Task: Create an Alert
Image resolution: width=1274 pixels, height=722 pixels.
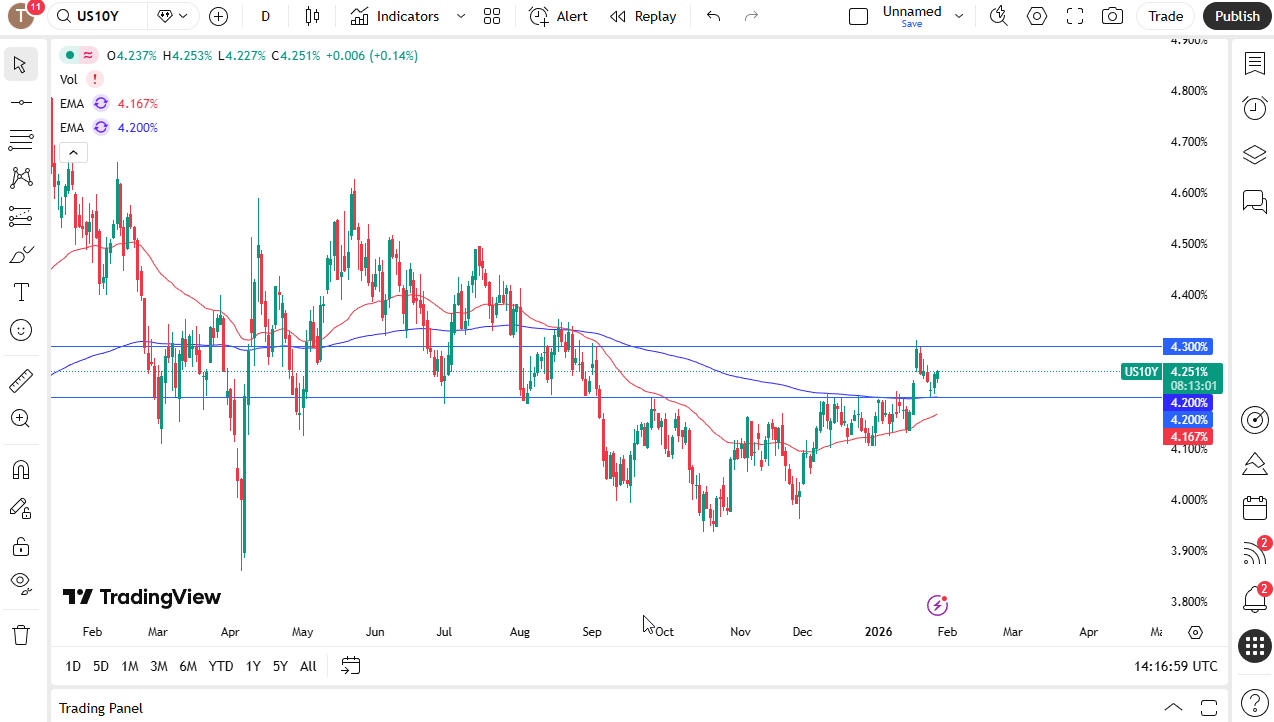Action: [558, 16]
